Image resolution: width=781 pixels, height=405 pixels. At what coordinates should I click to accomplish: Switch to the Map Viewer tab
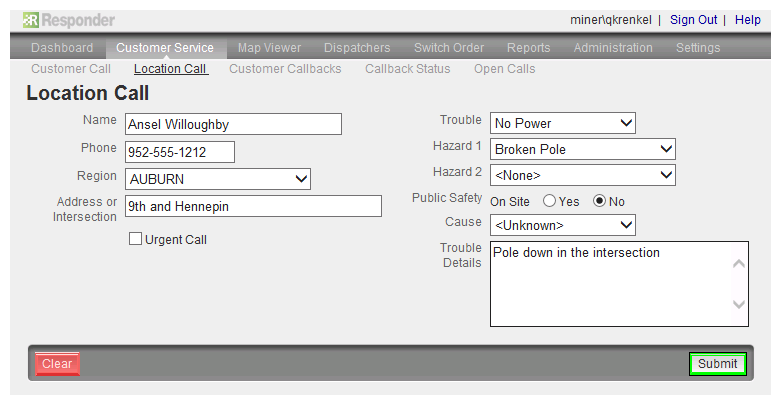269,48
